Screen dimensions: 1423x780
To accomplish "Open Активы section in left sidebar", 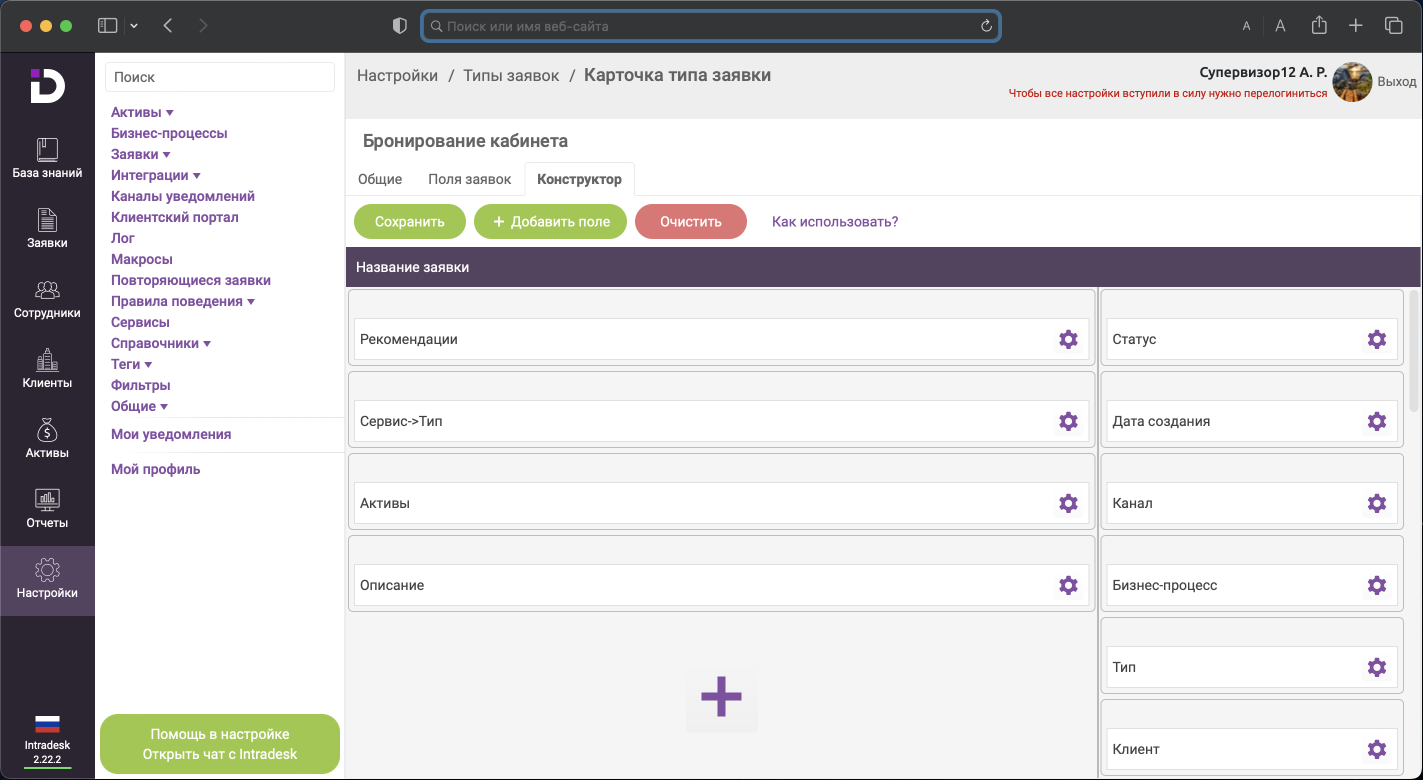I will pyautogui.click(x=47, y=439).
